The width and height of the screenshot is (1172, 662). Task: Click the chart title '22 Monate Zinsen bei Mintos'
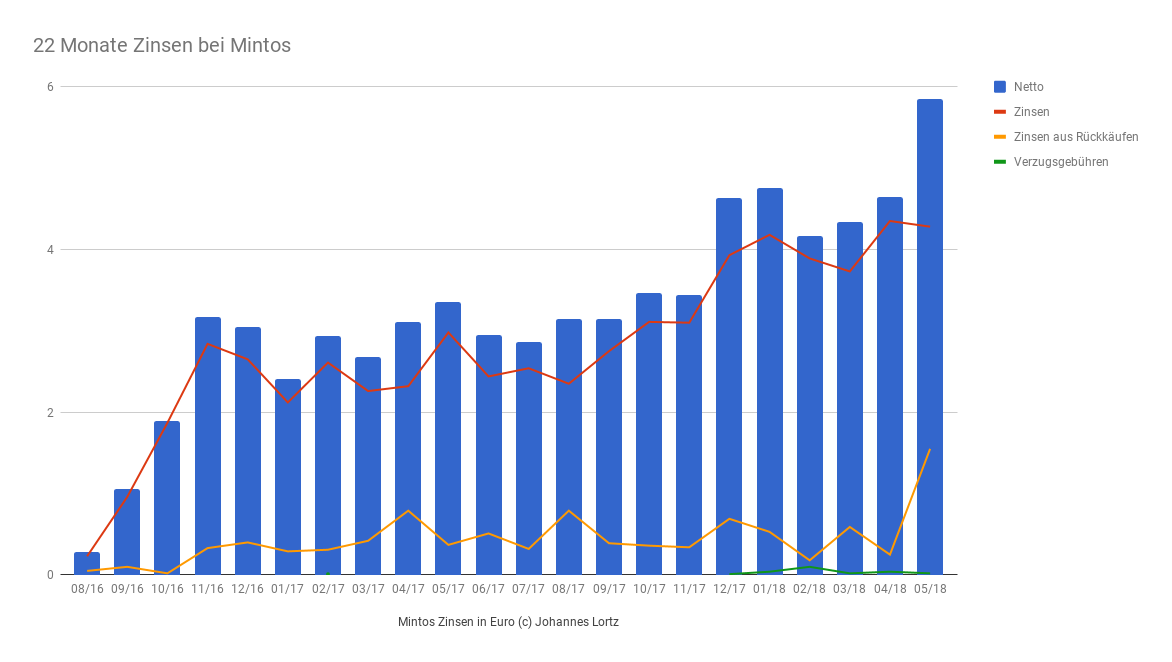click(x=161, y=46)
